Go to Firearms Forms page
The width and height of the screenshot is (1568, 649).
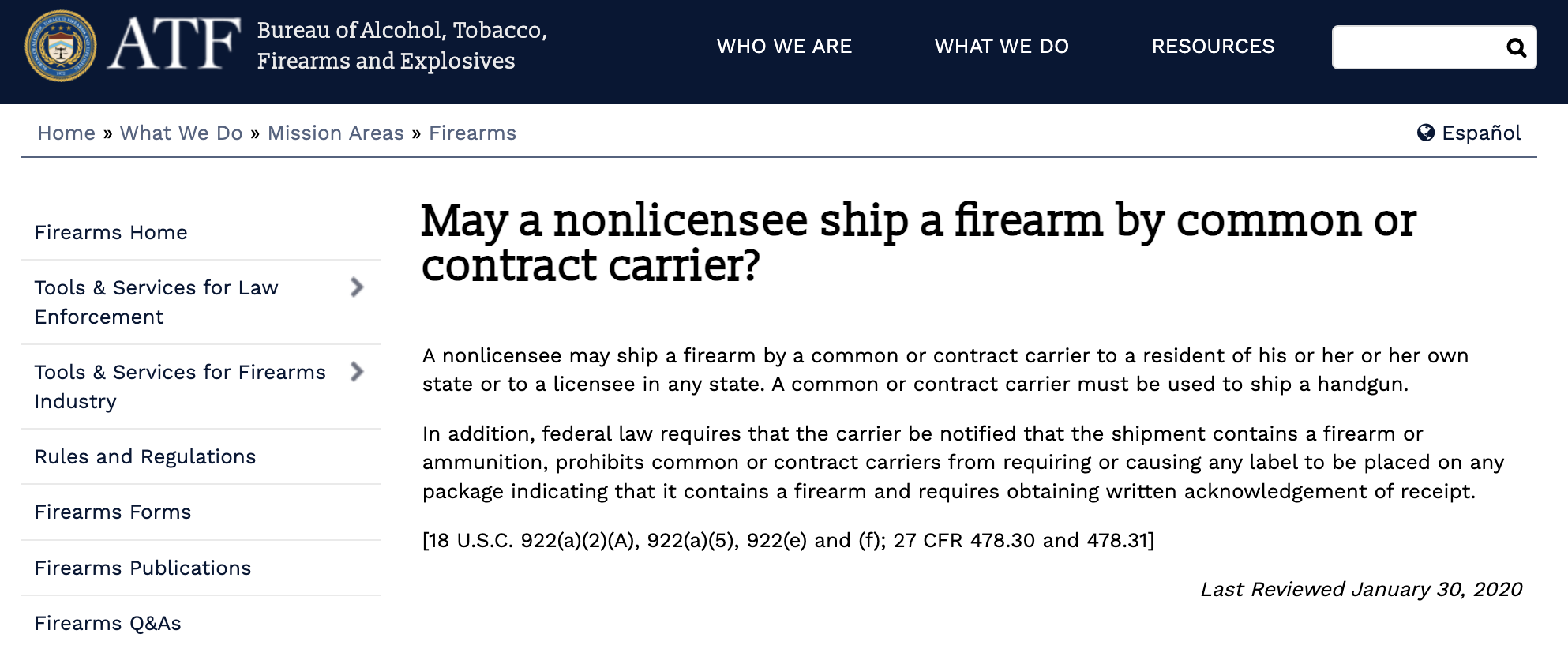[113, 512]
